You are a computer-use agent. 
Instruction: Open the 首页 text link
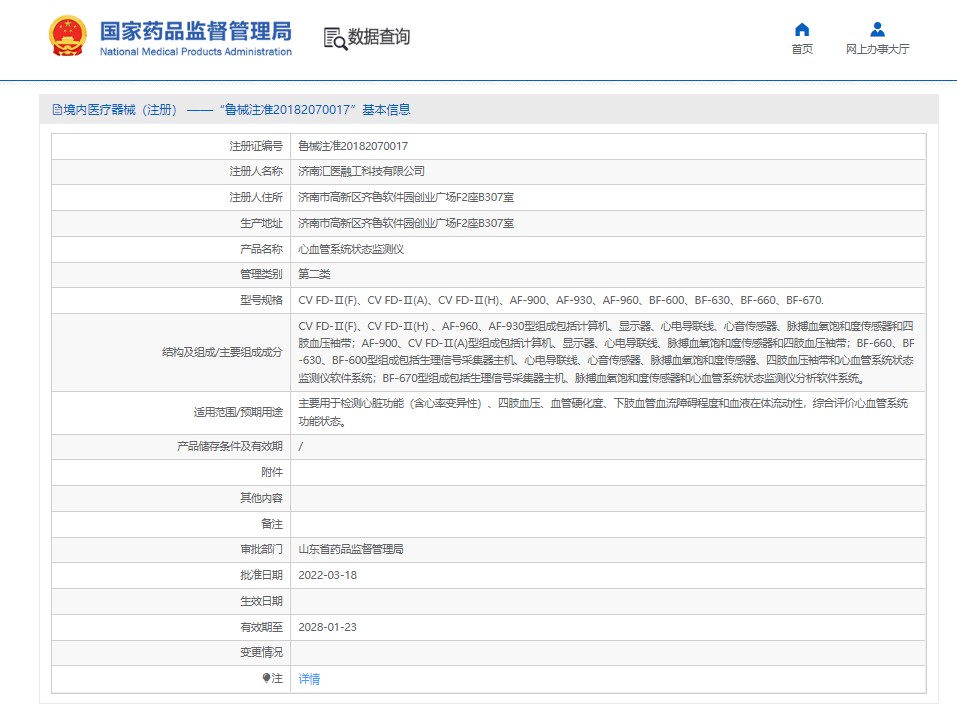click(x=801, y=49)
